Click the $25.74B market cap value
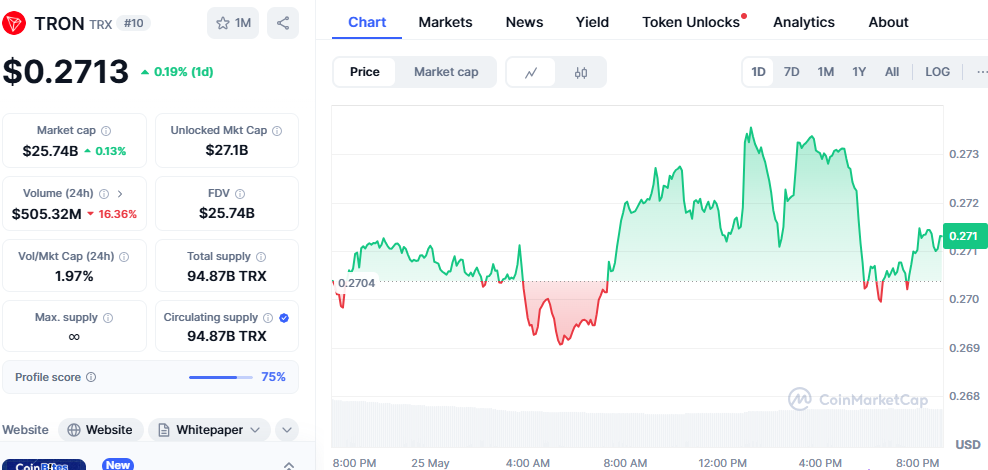Screen dimensions: 988x470 click(x=50, y=151)
